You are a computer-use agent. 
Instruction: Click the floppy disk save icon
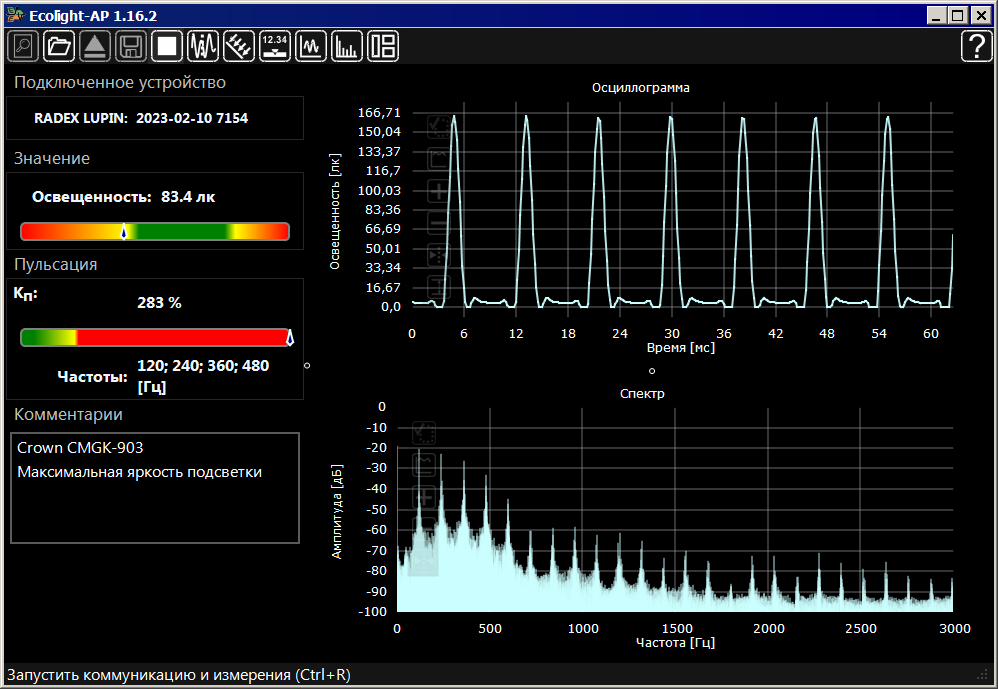coord(131,46)
